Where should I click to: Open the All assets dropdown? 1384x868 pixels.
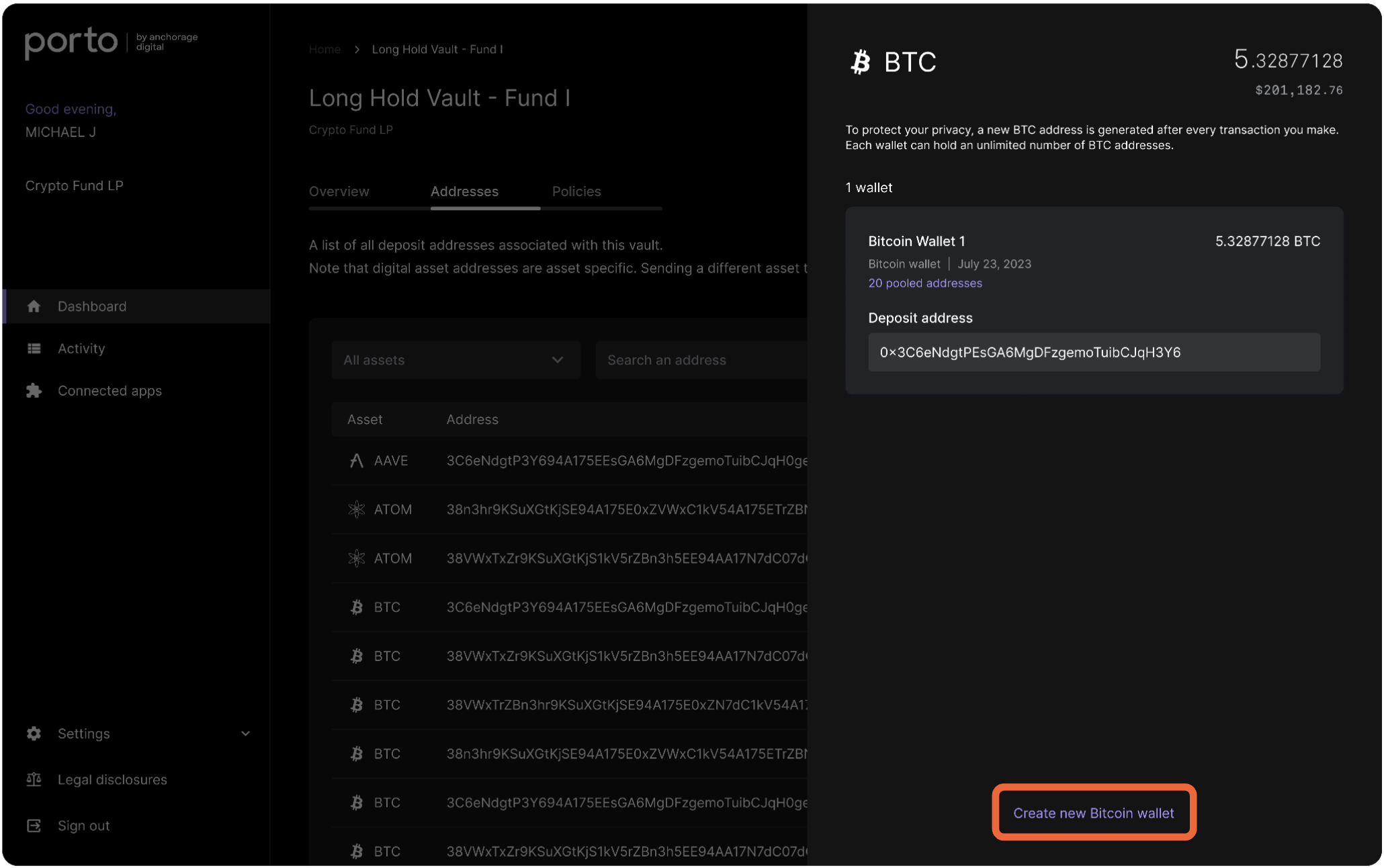tap(456, 360)
